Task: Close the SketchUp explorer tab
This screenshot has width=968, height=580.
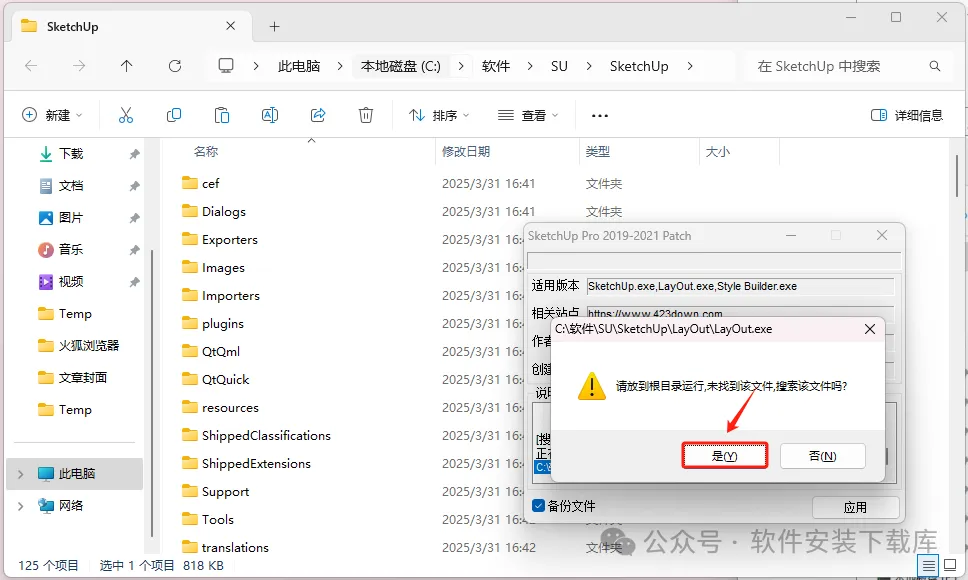Action: 230,26
